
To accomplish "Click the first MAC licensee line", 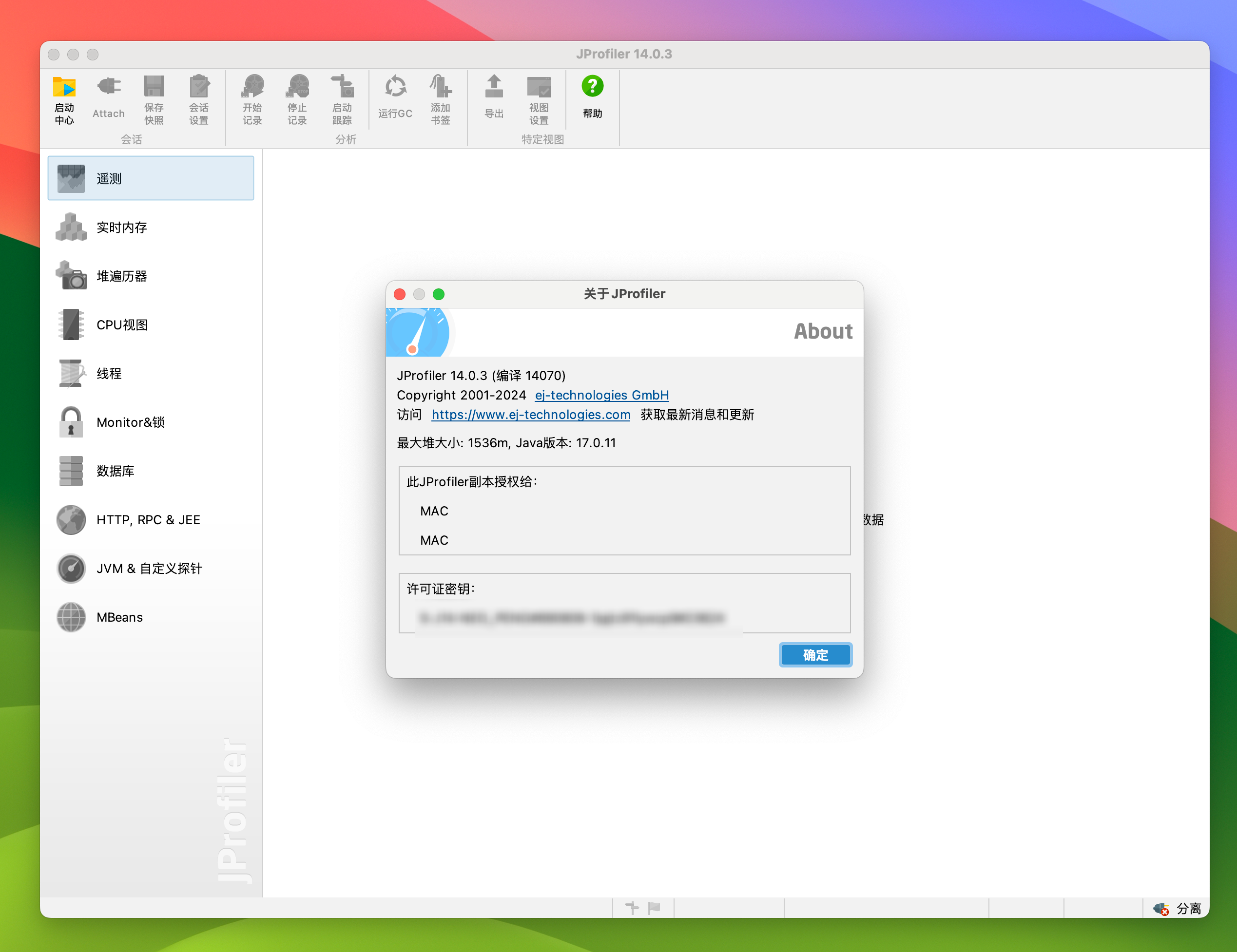I will tap(434, 511).
